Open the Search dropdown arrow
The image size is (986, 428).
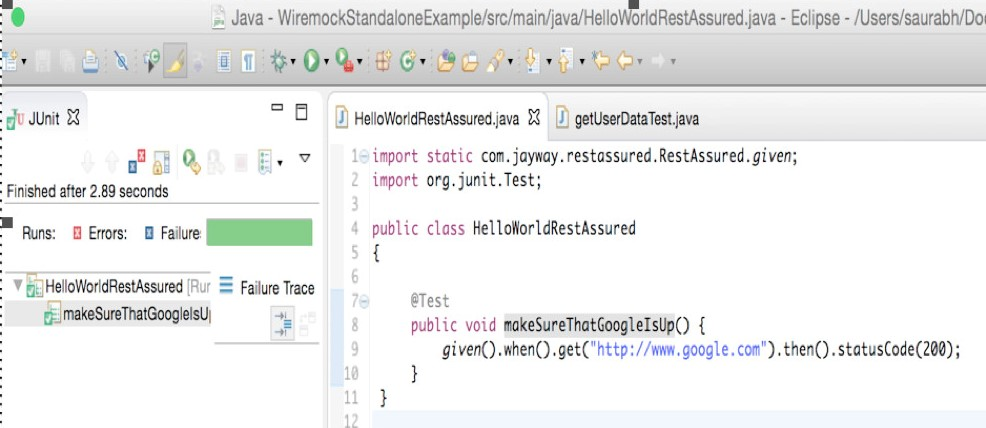510,62
